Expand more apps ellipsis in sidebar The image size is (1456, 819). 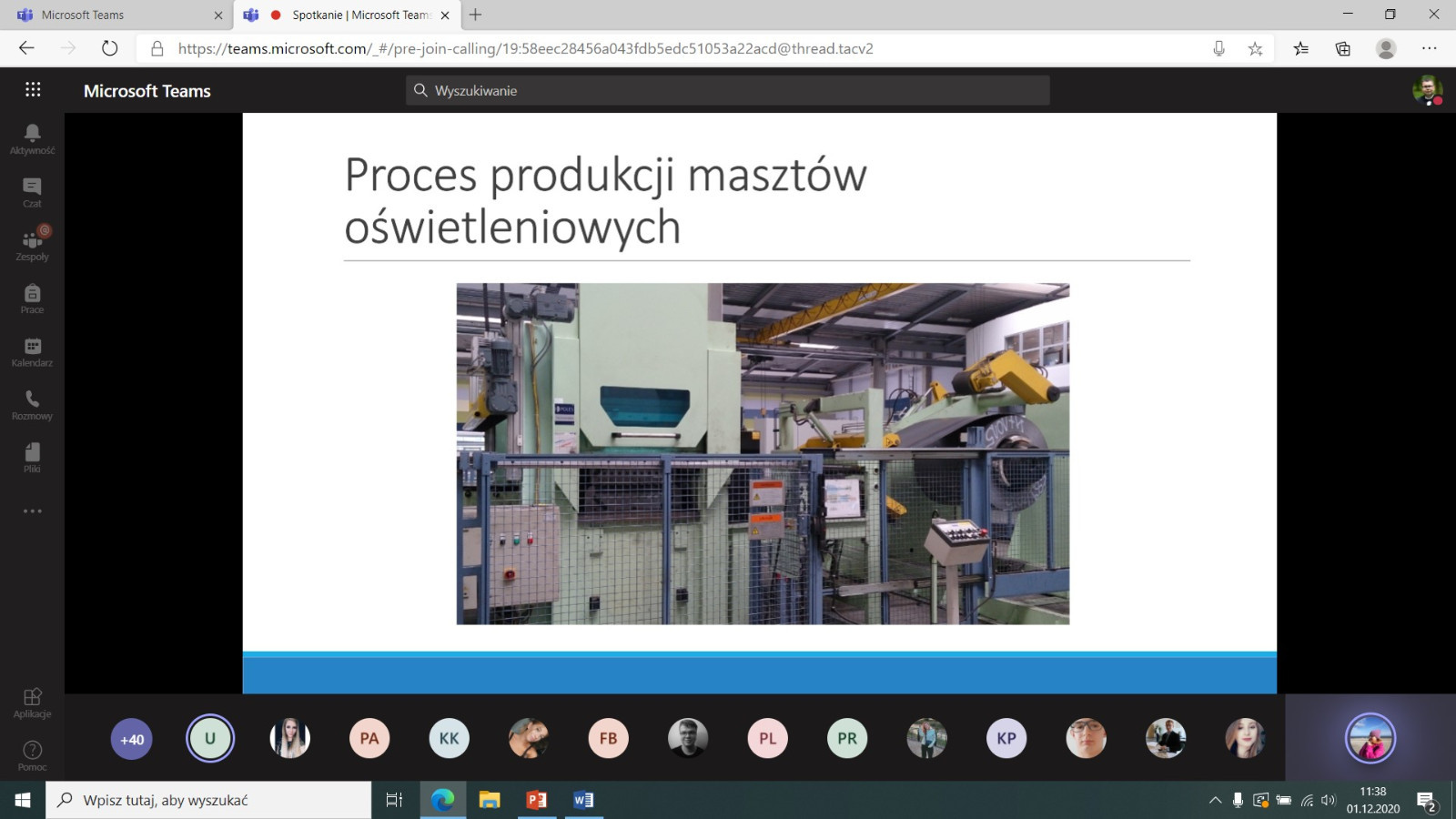(32, 511)
